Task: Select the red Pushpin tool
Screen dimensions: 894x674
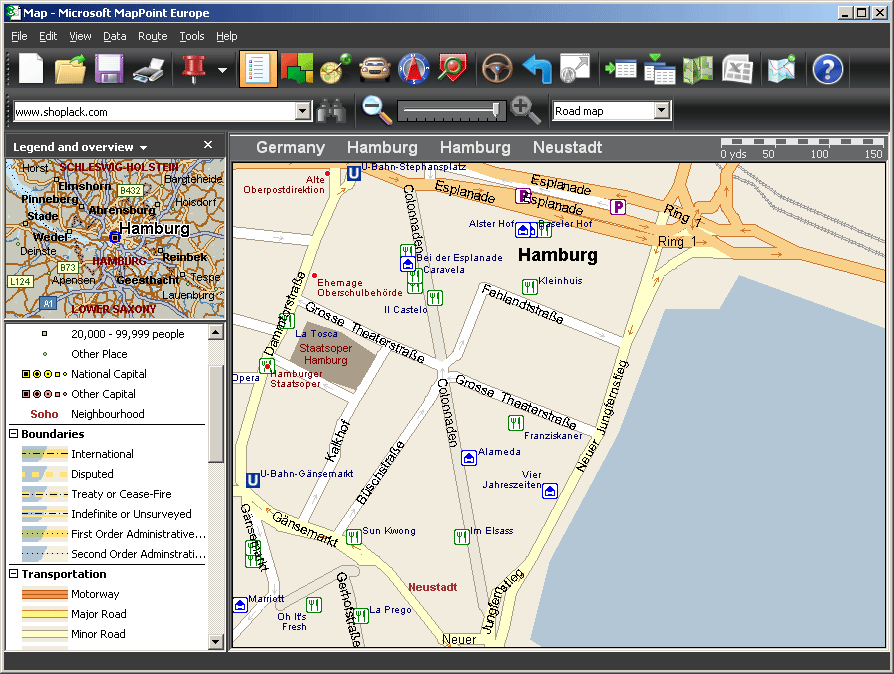Action: pos(194,69)
